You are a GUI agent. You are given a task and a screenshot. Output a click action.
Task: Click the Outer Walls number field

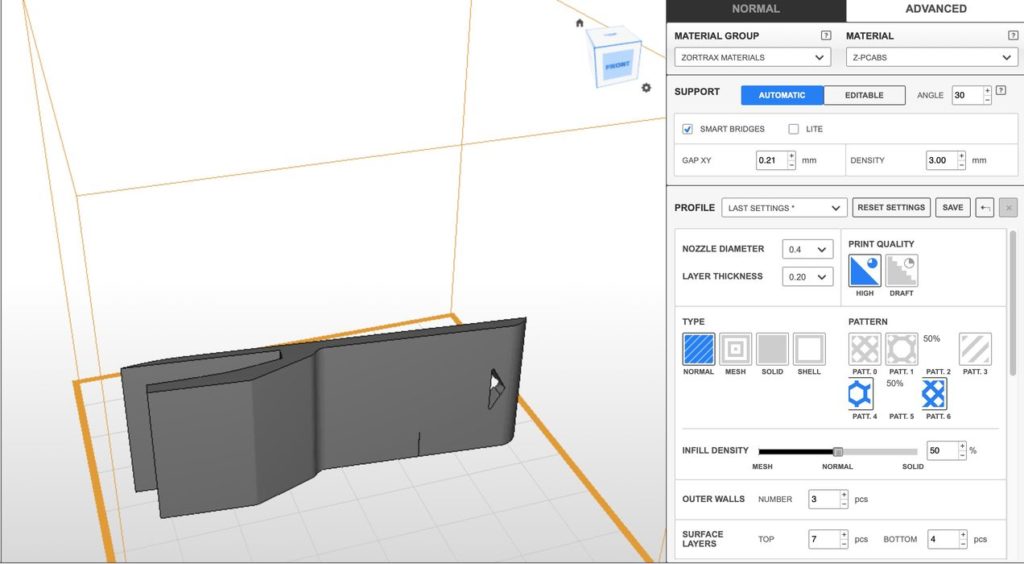[823, 499]
